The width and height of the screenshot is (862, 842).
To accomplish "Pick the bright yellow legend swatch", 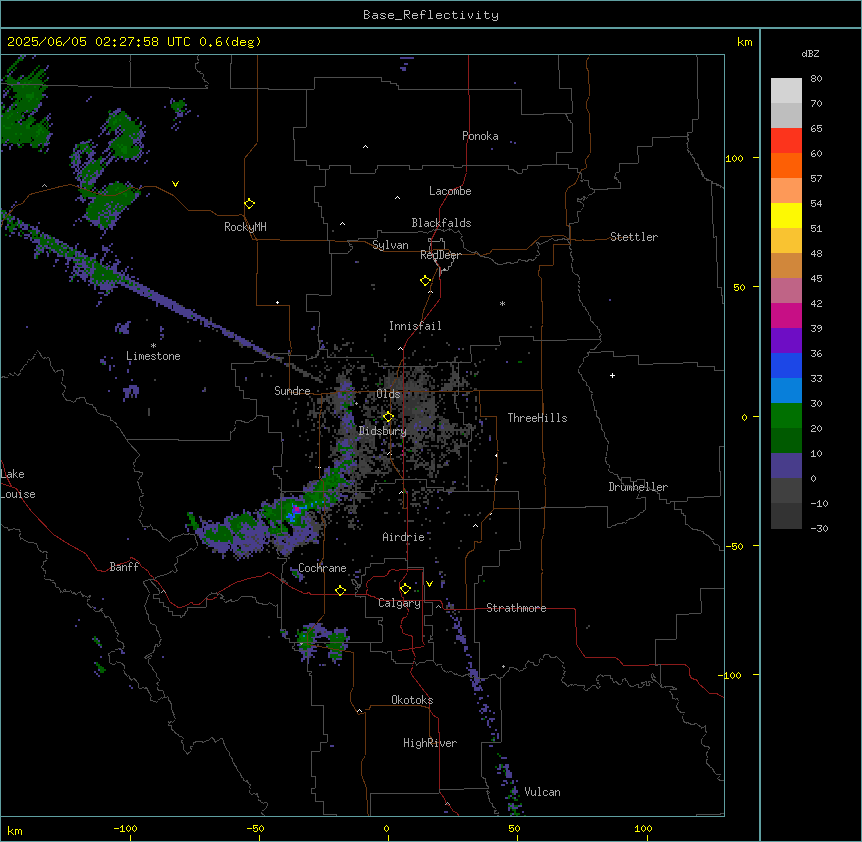I will 786,215.
